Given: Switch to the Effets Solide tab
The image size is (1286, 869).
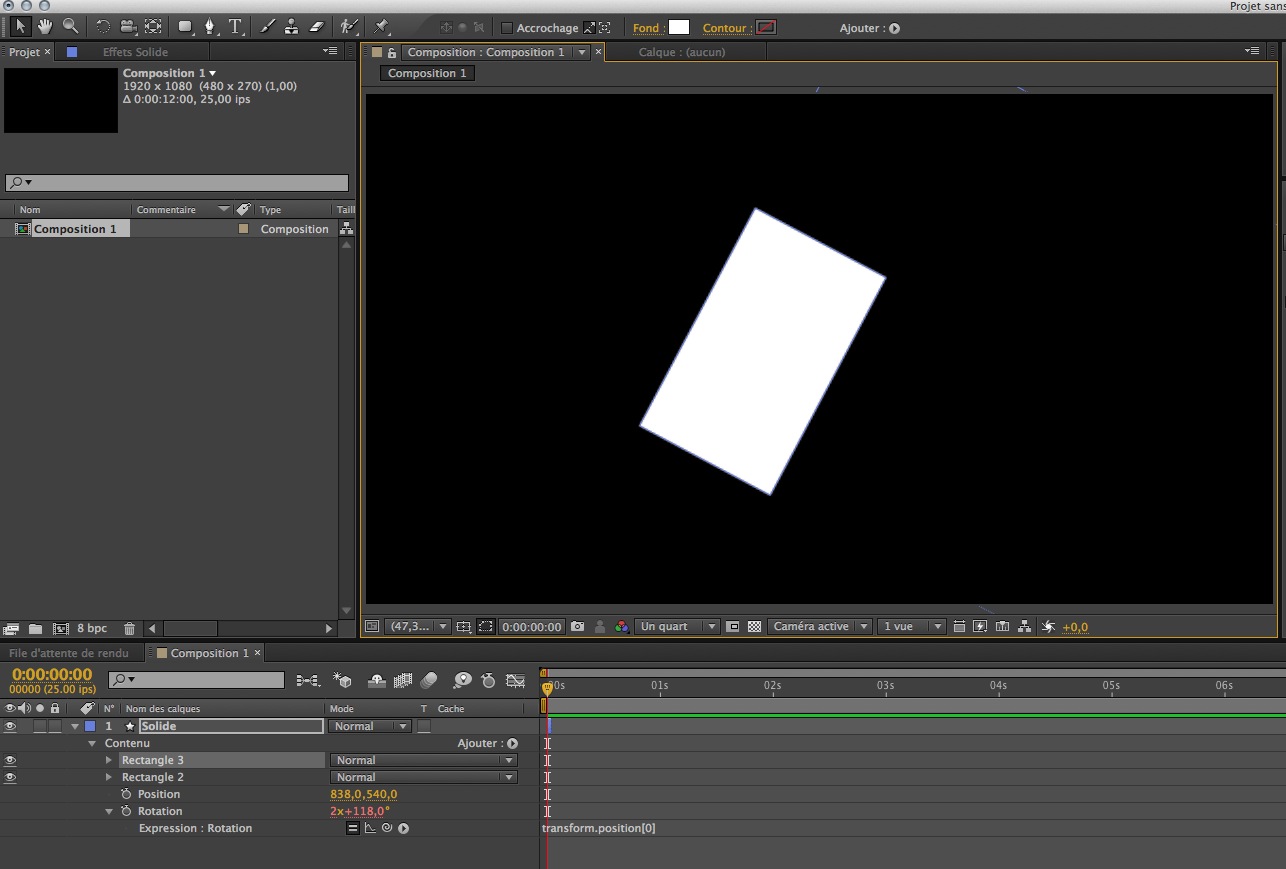Looking at the screenshot, I should point(135,52).
